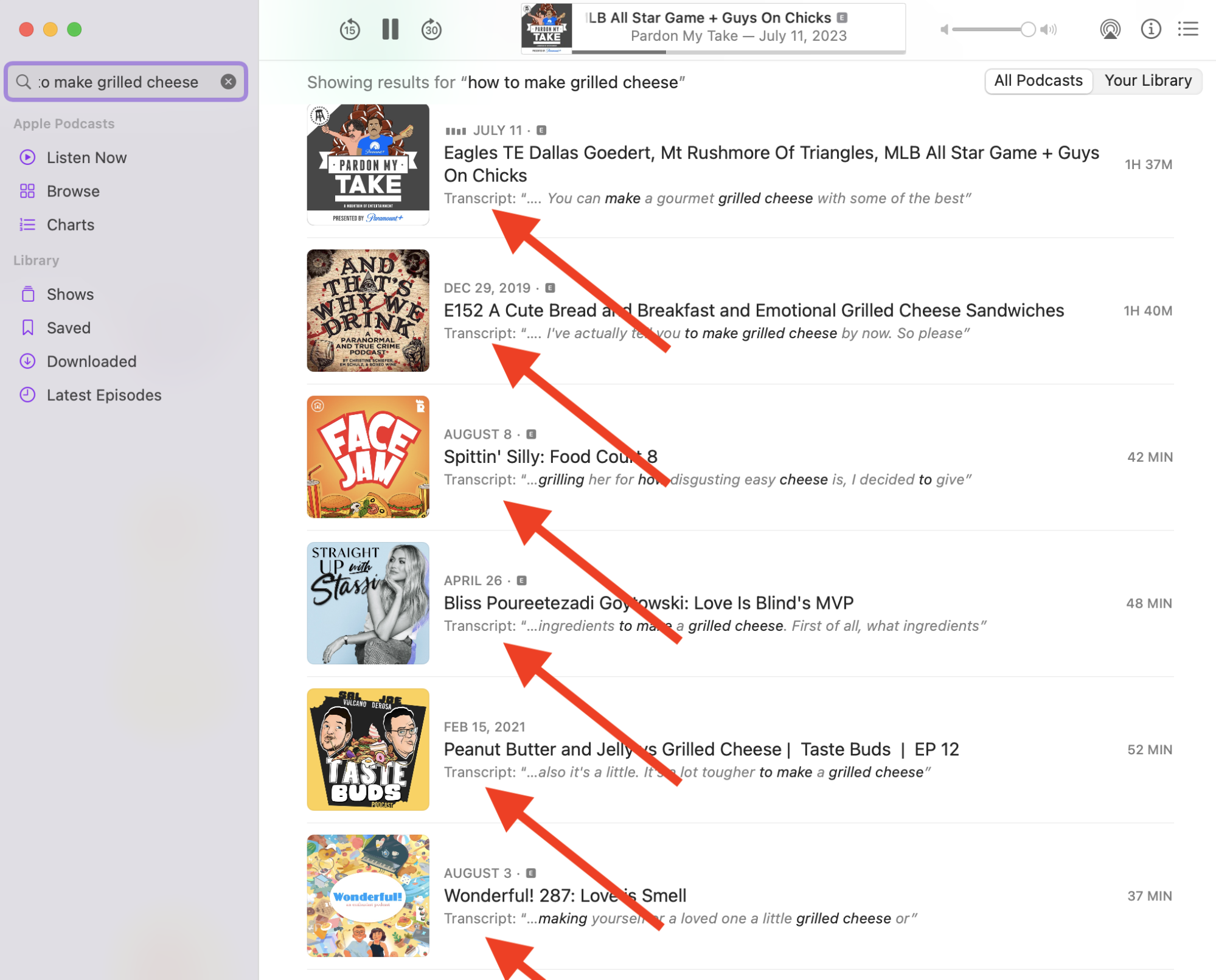Click the DEC 29, 2019 date label
1216x980 pixels.
point(487,288)
